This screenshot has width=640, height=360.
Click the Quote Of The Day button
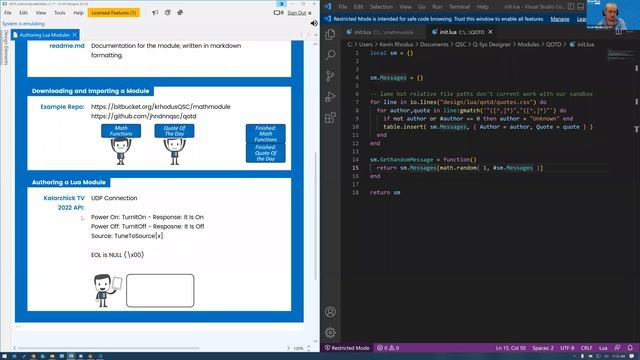click(x=174, y=131)
